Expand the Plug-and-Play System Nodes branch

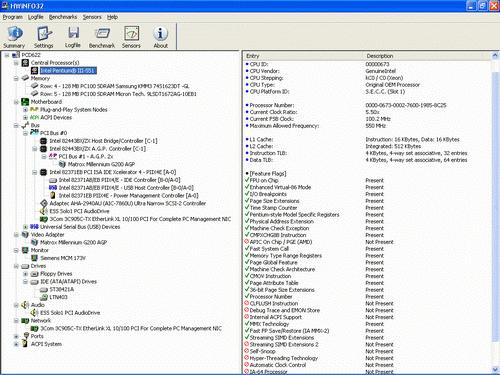pyautogui.click(x=25, y=110)
